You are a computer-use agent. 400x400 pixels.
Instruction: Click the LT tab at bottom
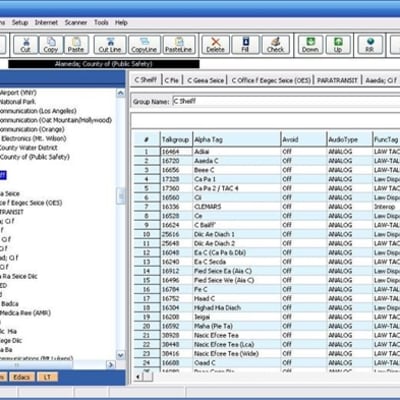click(47, 377)
